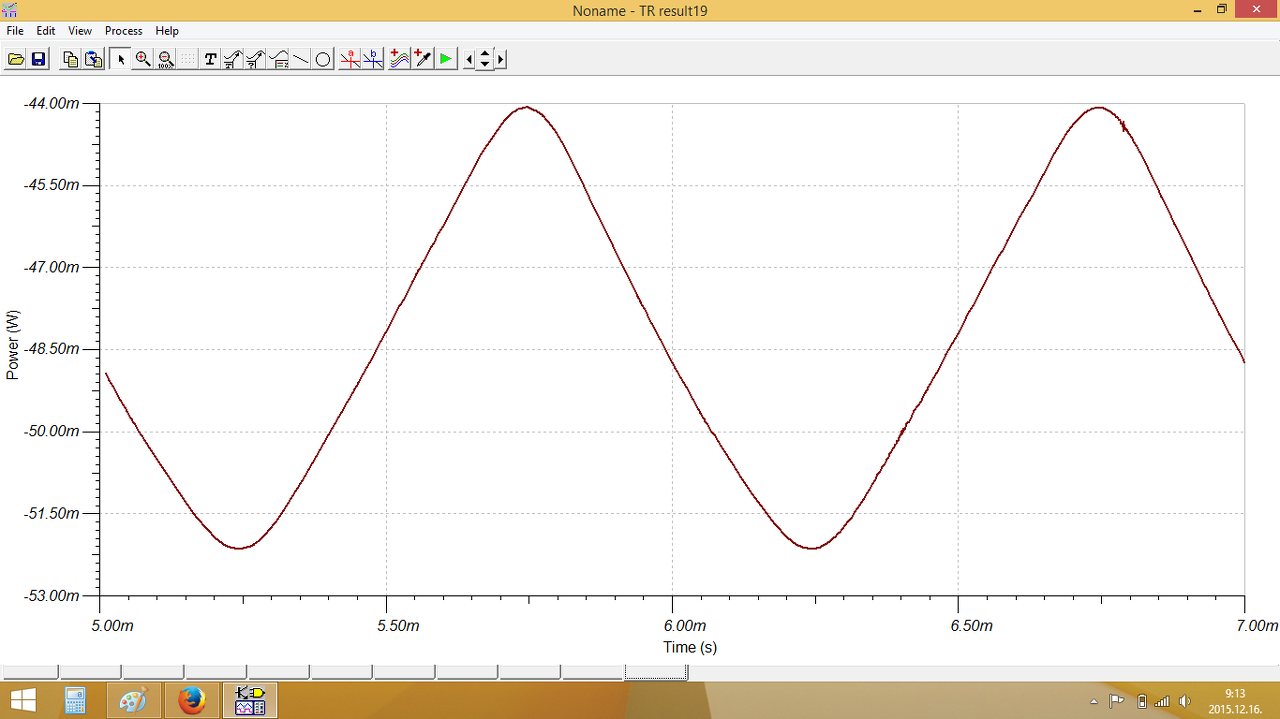This screenshot has width=1280, height=719.
Task: Enable red cursor a
Action: (350, 59)
